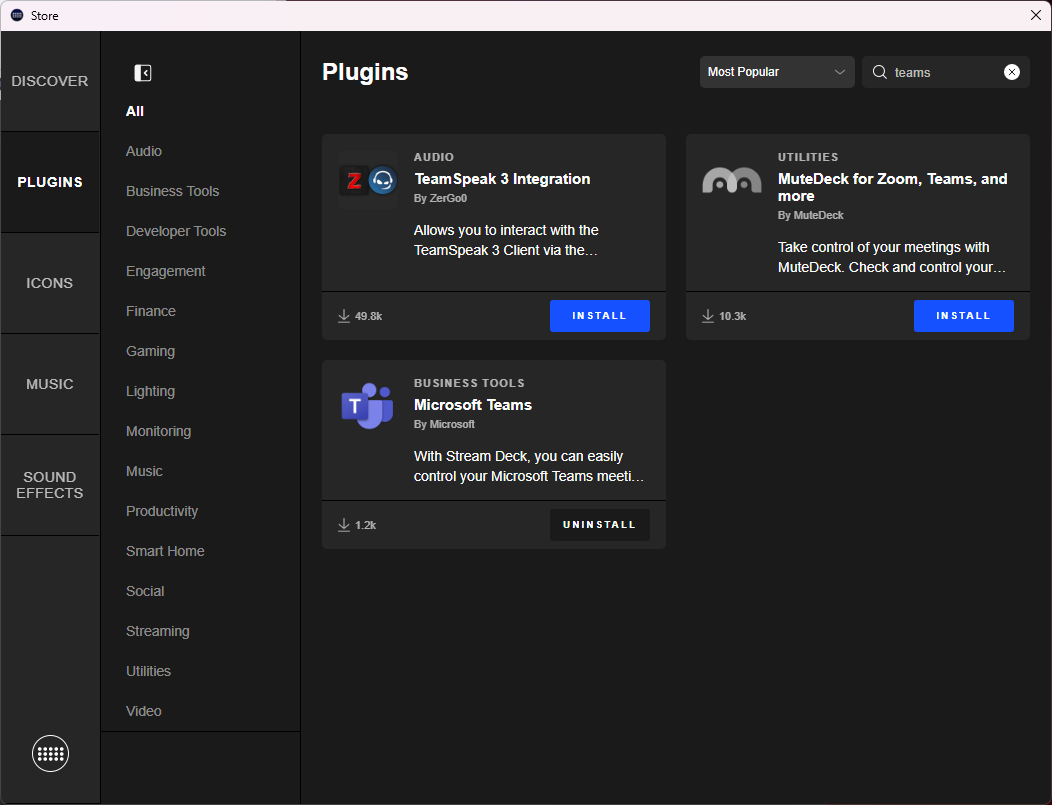This screenshot has height=805, width=1052.
Task: Select the All category
Action: click(x=135, y=111)
